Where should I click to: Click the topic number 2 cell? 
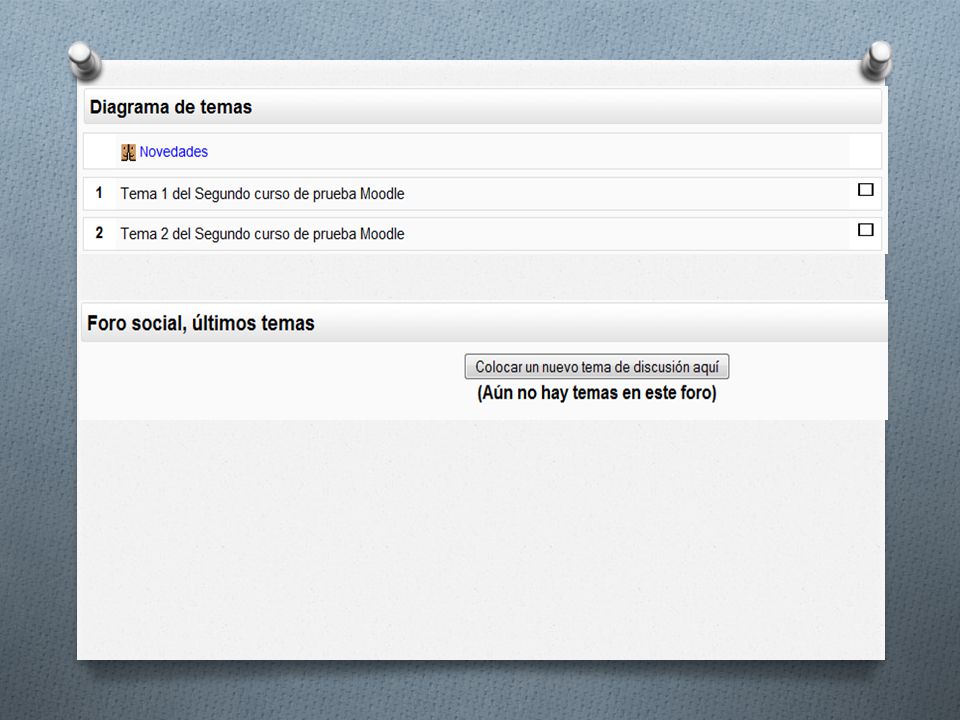tap(99, 233)
